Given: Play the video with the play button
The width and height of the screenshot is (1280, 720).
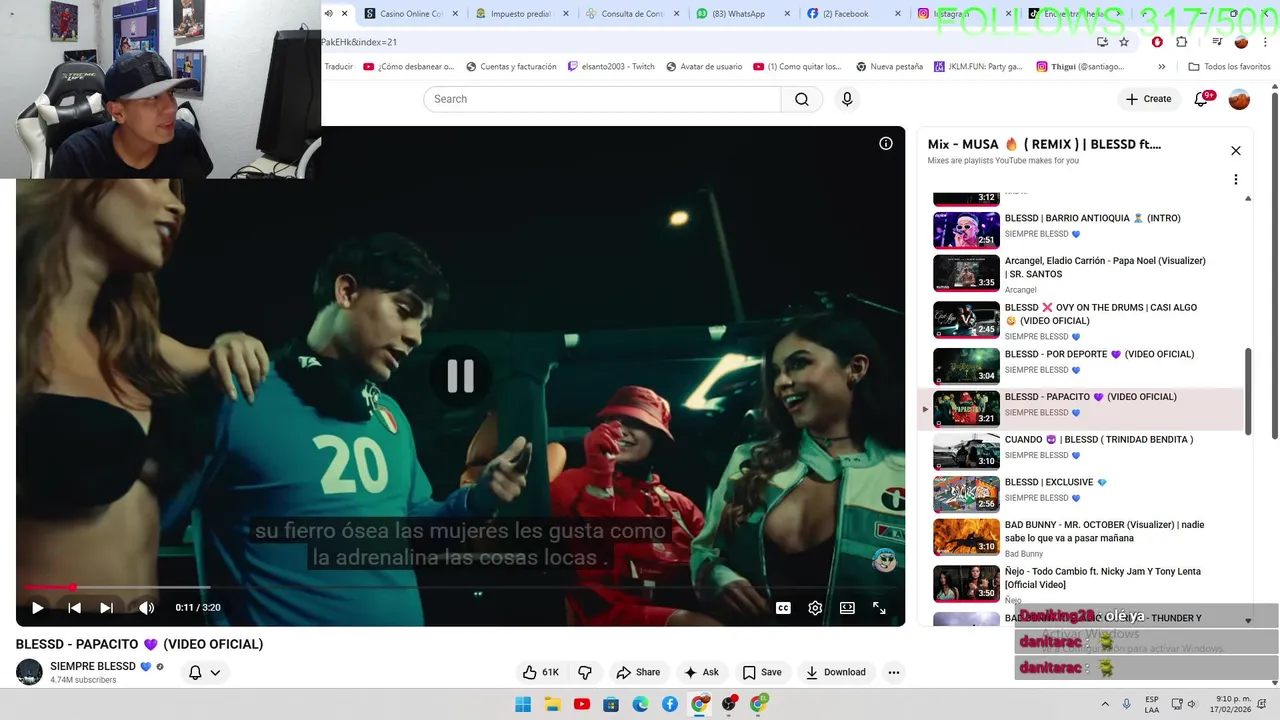Looking at the screenshot, I should pyautogui.click(x=37, y=607).
